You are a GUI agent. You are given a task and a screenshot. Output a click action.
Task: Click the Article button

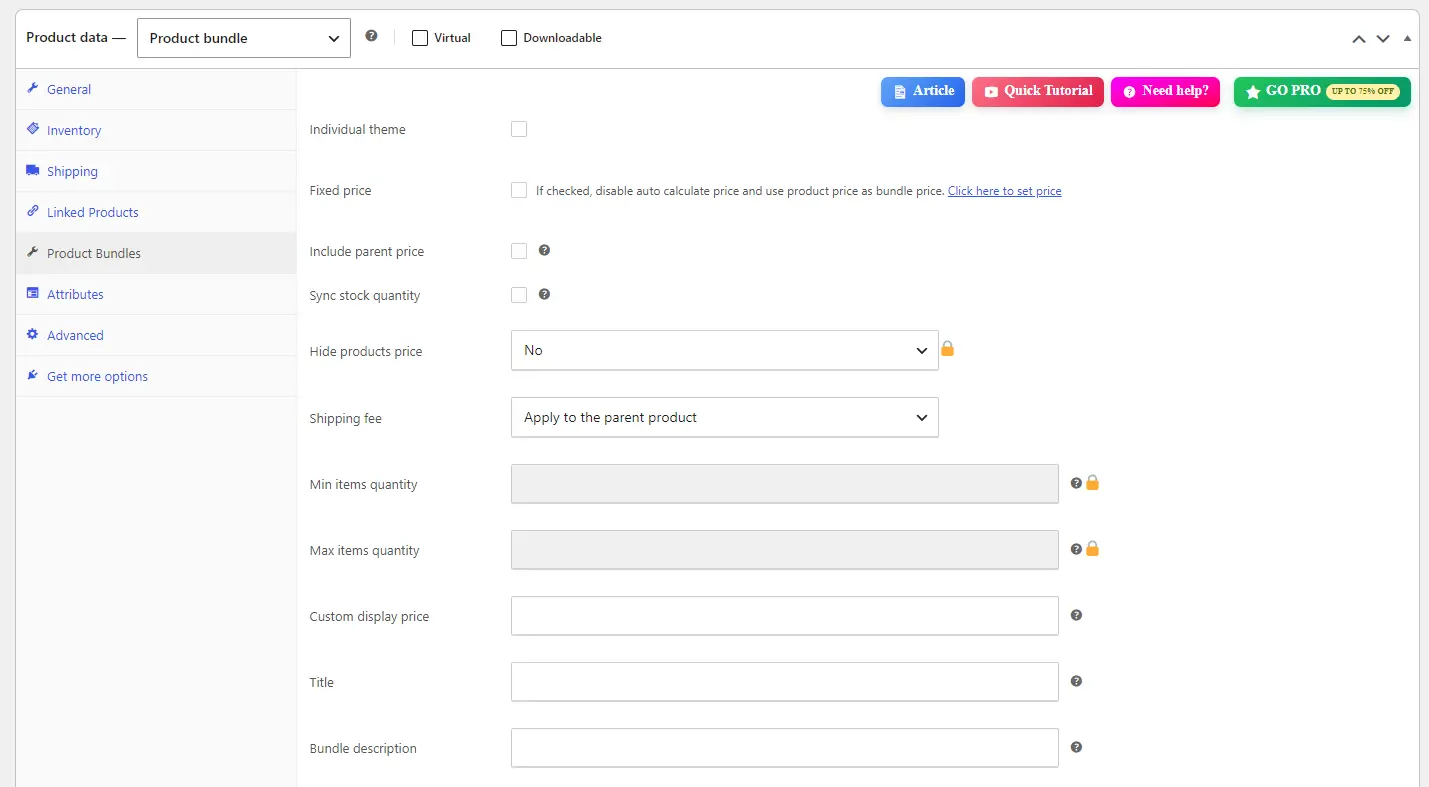923,91
